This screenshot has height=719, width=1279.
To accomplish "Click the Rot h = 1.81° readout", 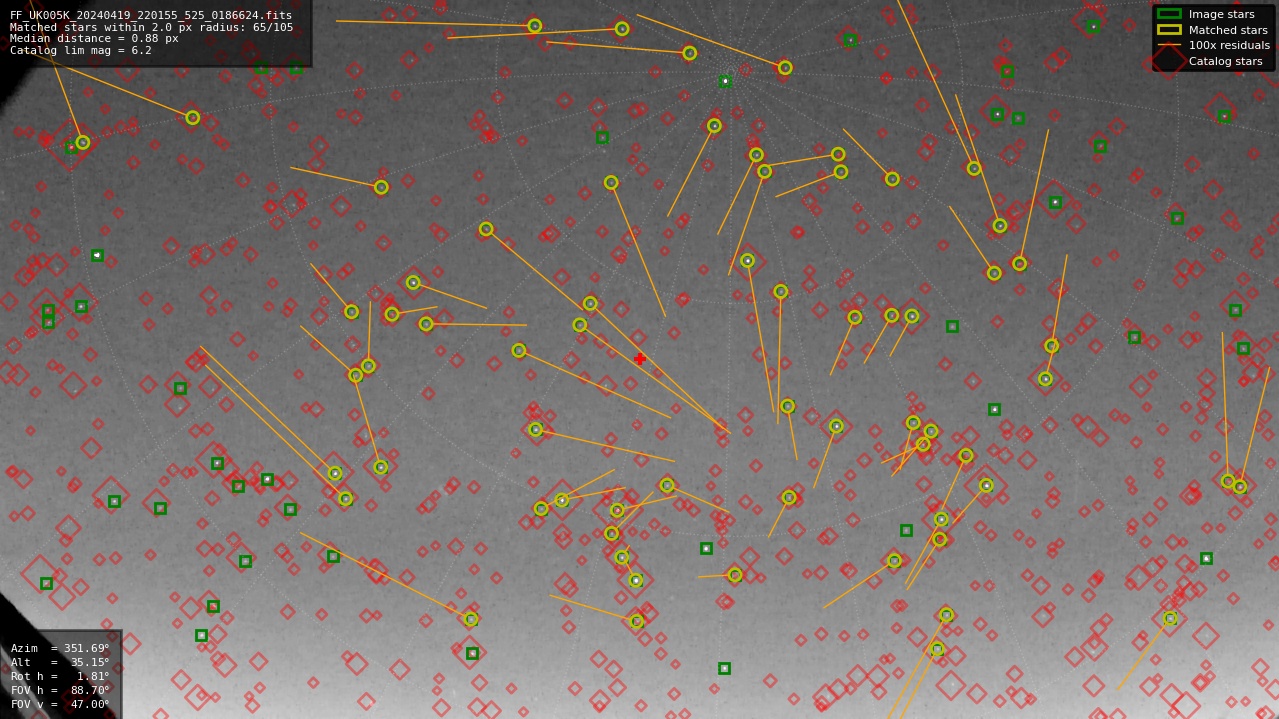I will [60, 677].
